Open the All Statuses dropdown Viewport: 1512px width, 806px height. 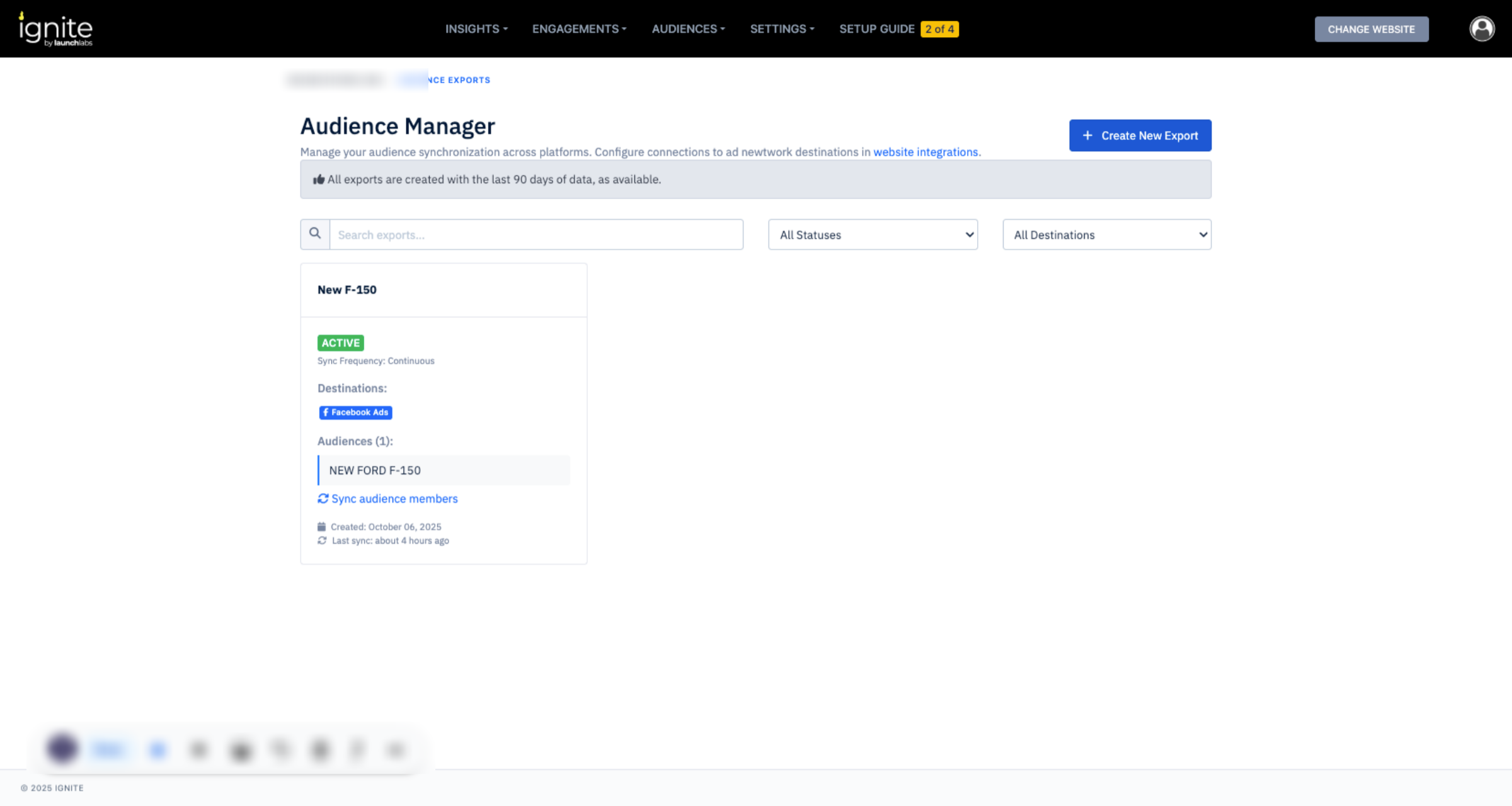point(873,235)
